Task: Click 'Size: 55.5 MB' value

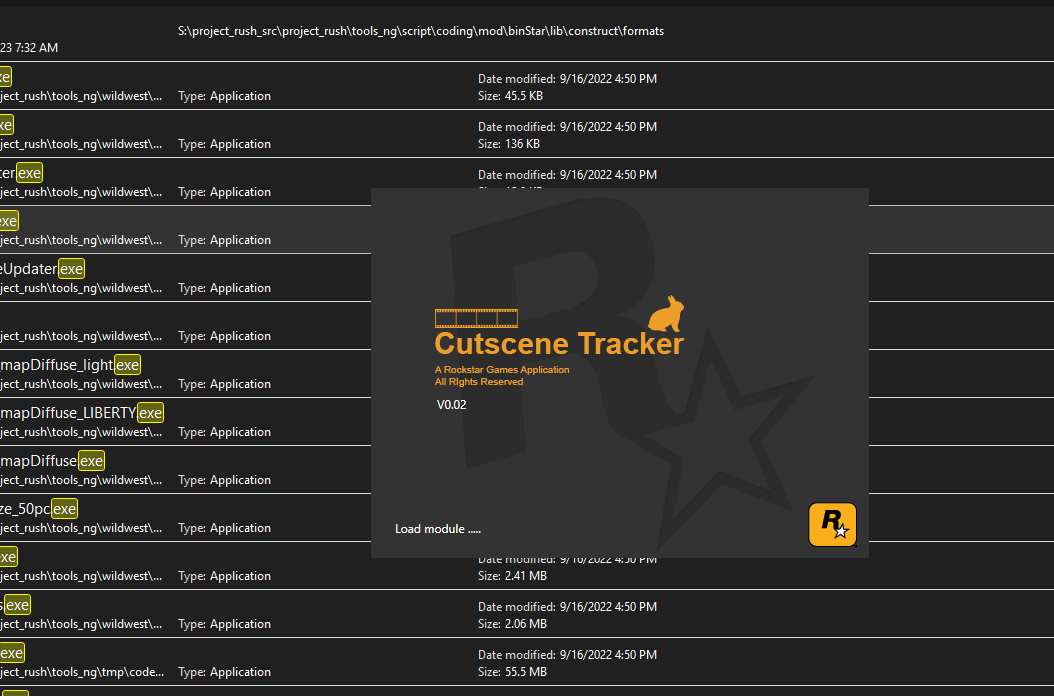Action: (x=512, y=672)
